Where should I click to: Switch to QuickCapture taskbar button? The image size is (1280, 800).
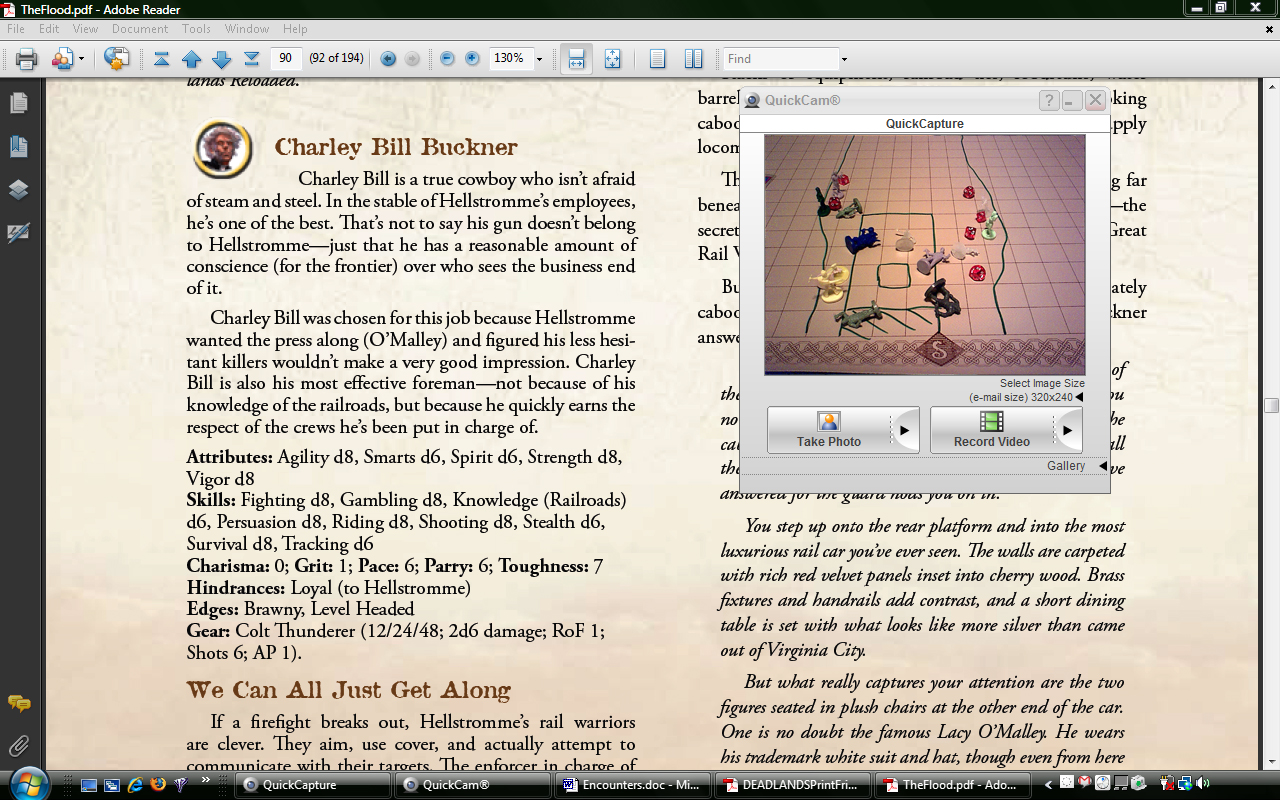pos(313,786)
